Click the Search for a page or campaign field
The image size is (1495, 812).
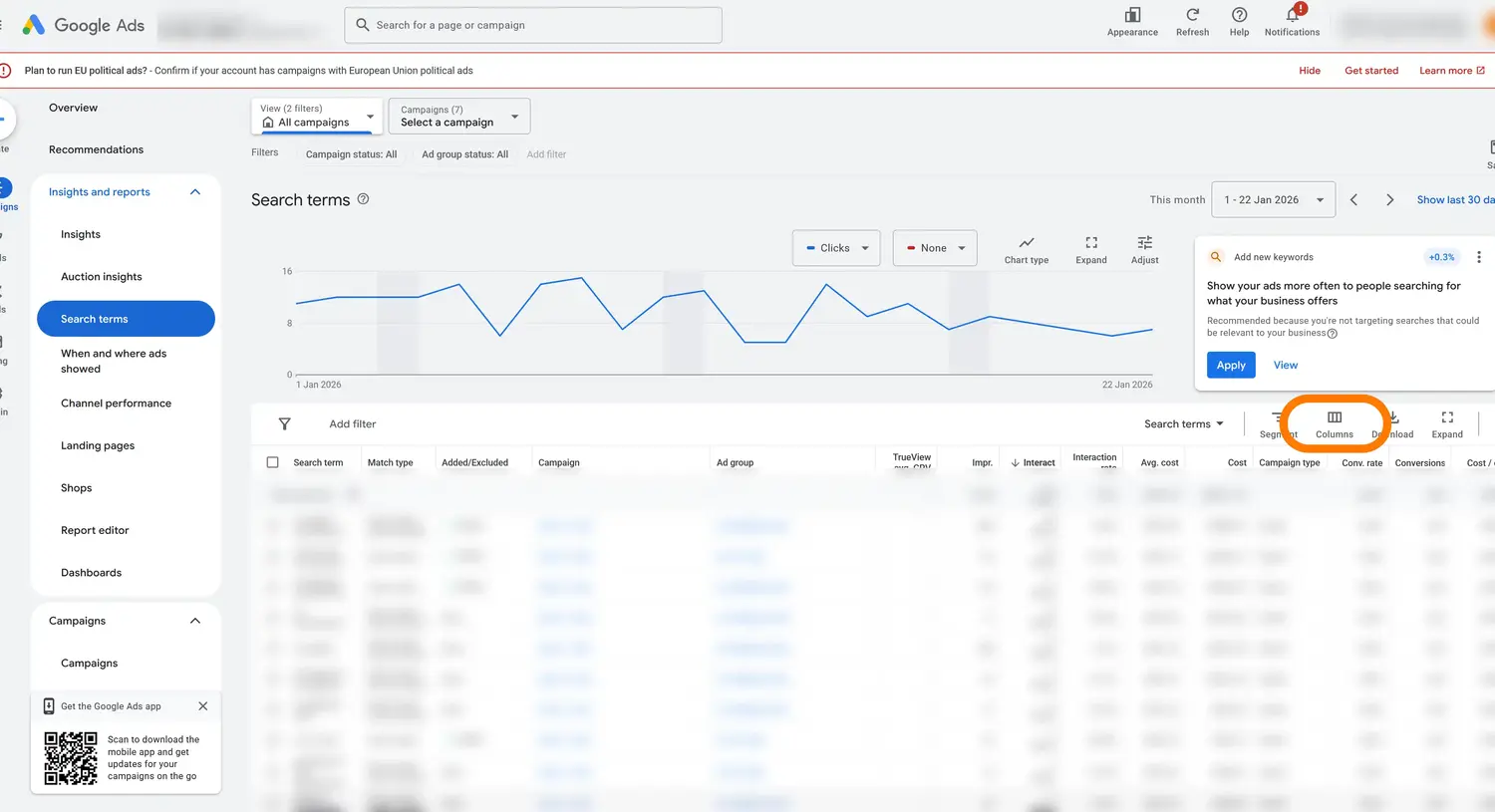(533, 25)
